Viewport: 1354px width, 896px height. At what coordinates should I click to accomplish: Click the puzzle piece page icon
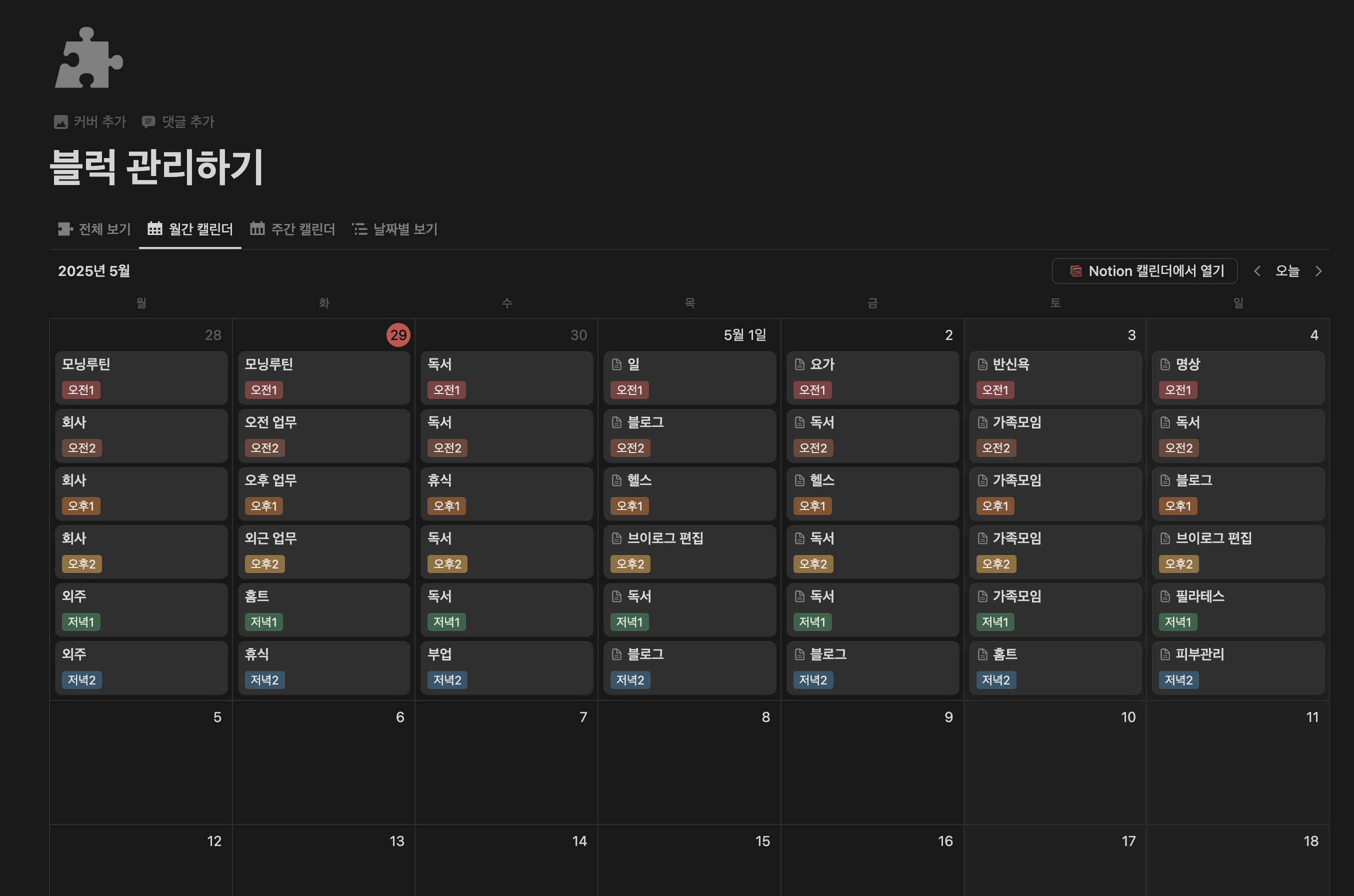pyautogui.click(x=88, y=57)
